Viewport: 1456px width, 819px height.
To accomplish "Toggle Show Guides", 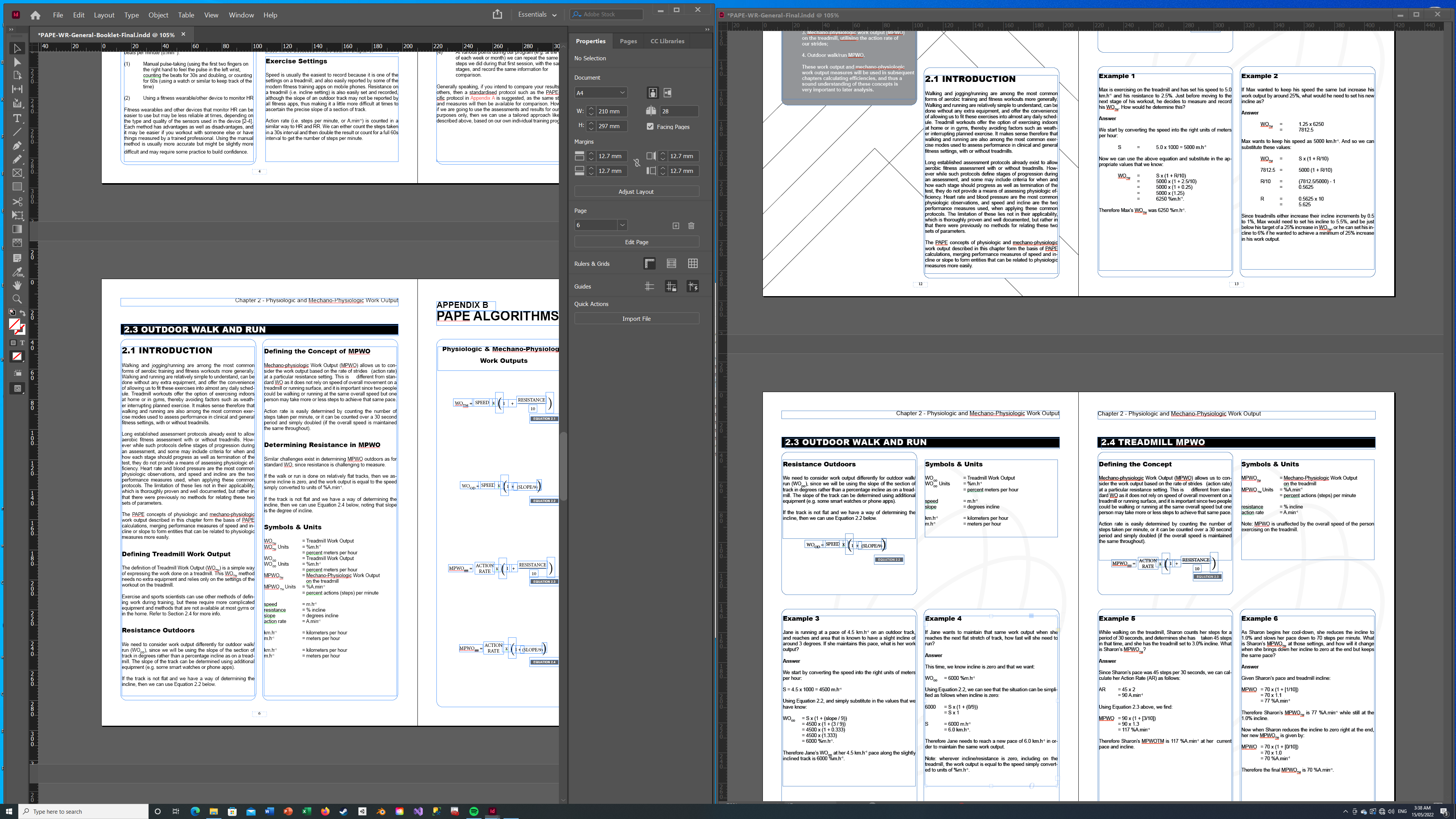I will tap(650, 287).
